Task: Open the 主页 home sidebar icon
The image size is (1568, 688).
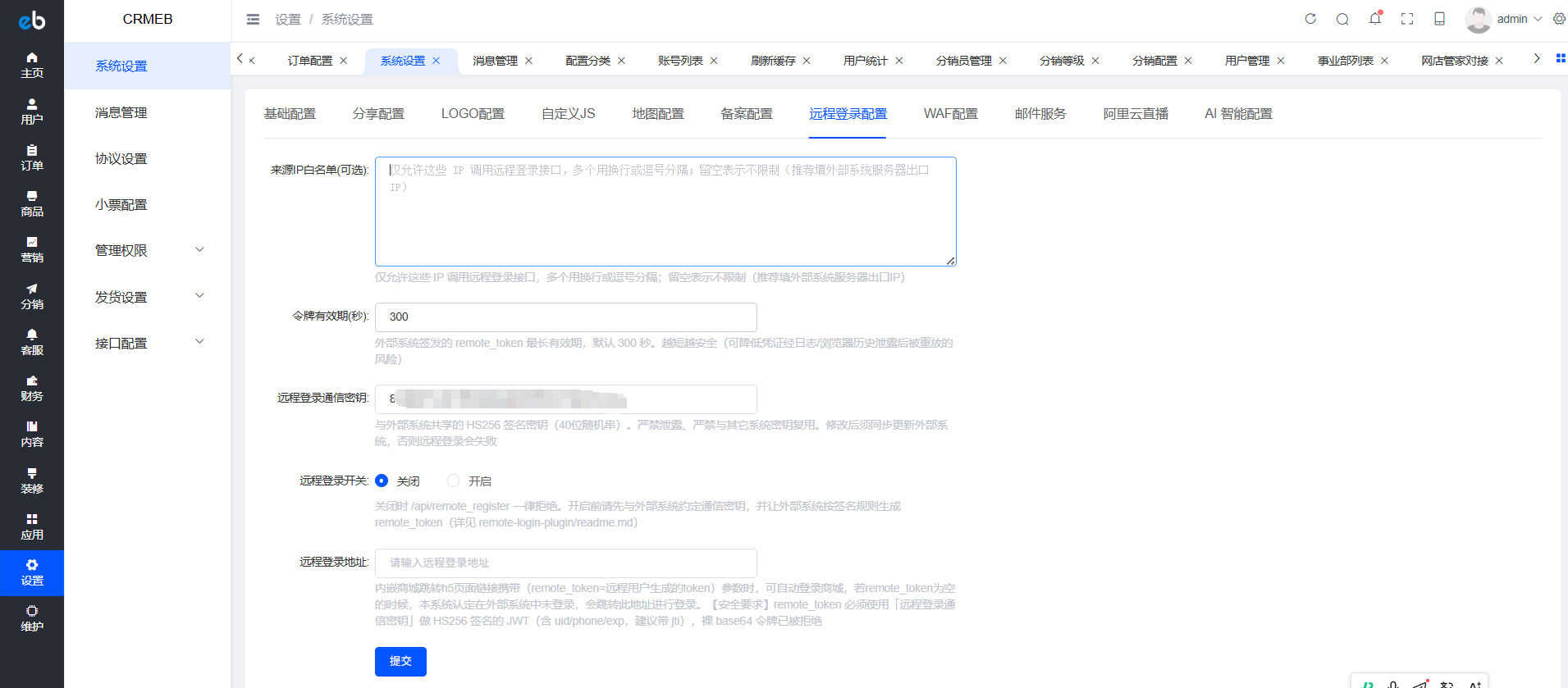Action: coord(32,65)
